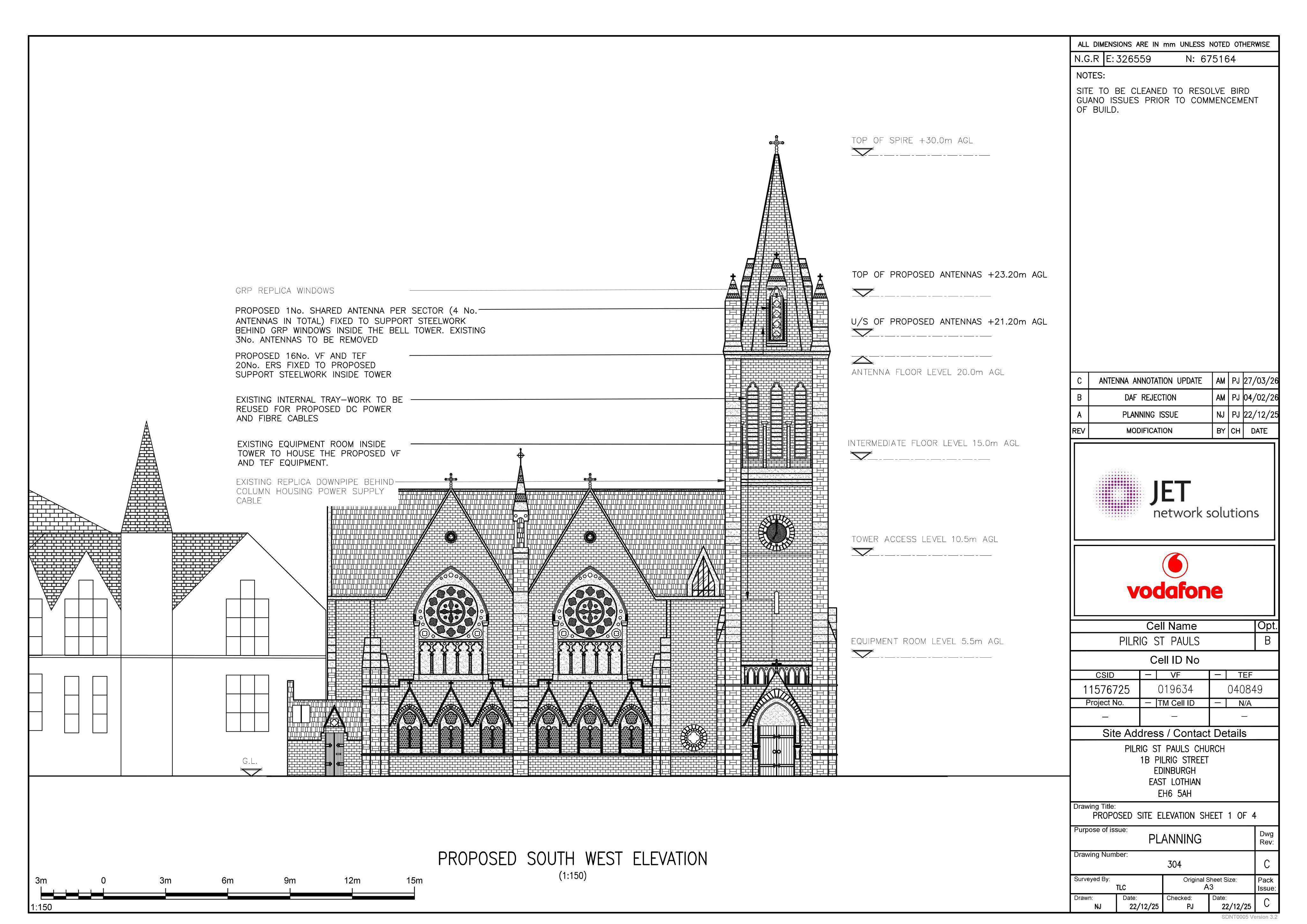Click revision C 'ANTENNA ANNOTATION UPDATE' row
This screenshot has width=1307, height=924.
pyautogui.click(x=1174, y=381)
